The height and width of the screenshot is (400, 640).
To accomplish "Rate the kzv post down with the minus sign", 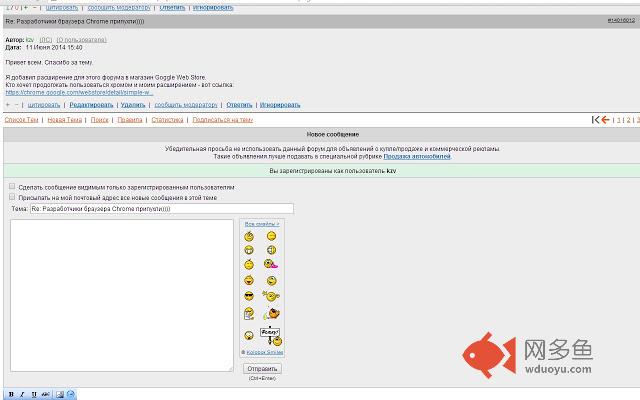I will 16,105.
